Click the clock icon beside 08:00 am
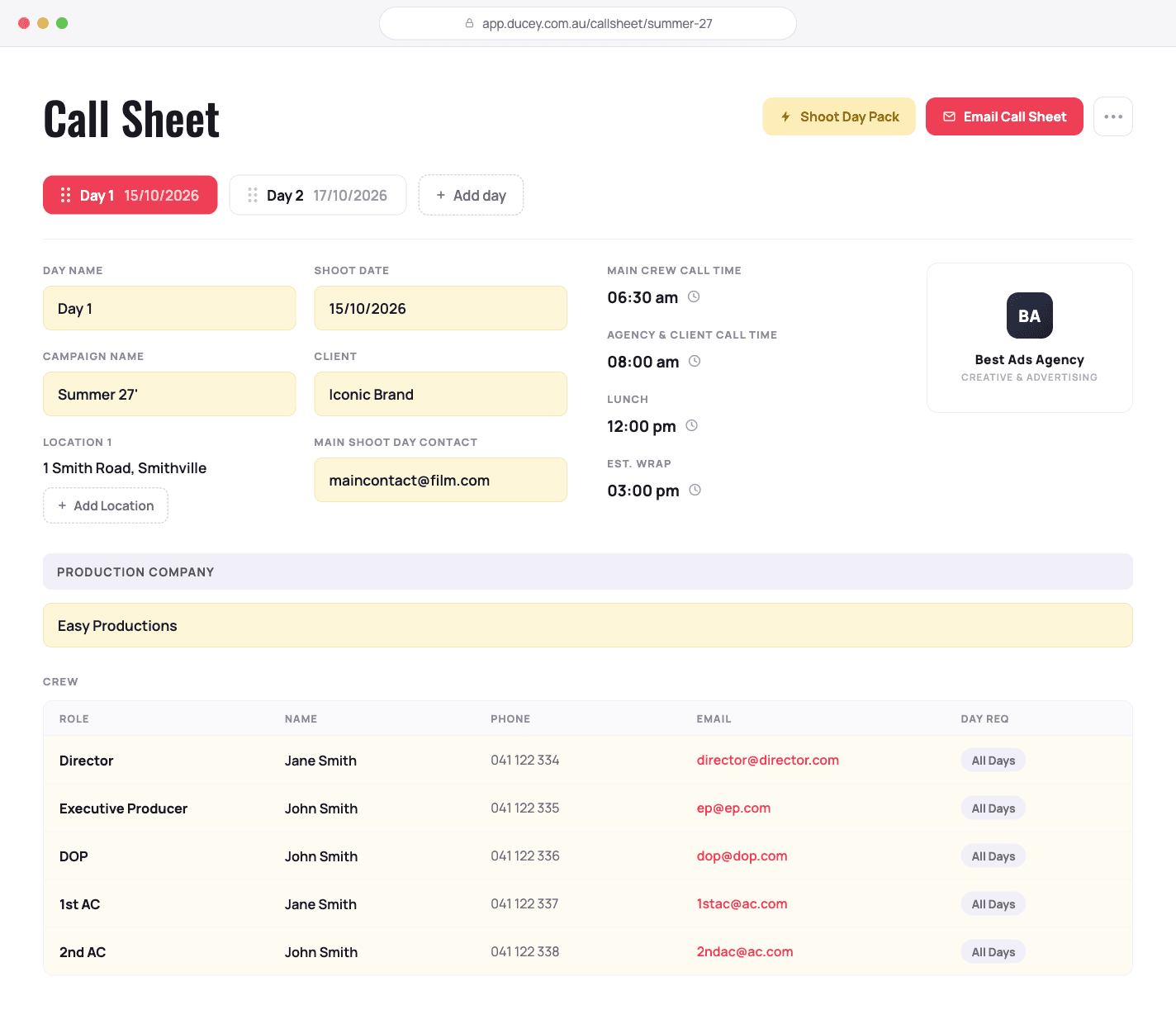Viewport: 1176px width, 1024px height. tap(695, 361)
